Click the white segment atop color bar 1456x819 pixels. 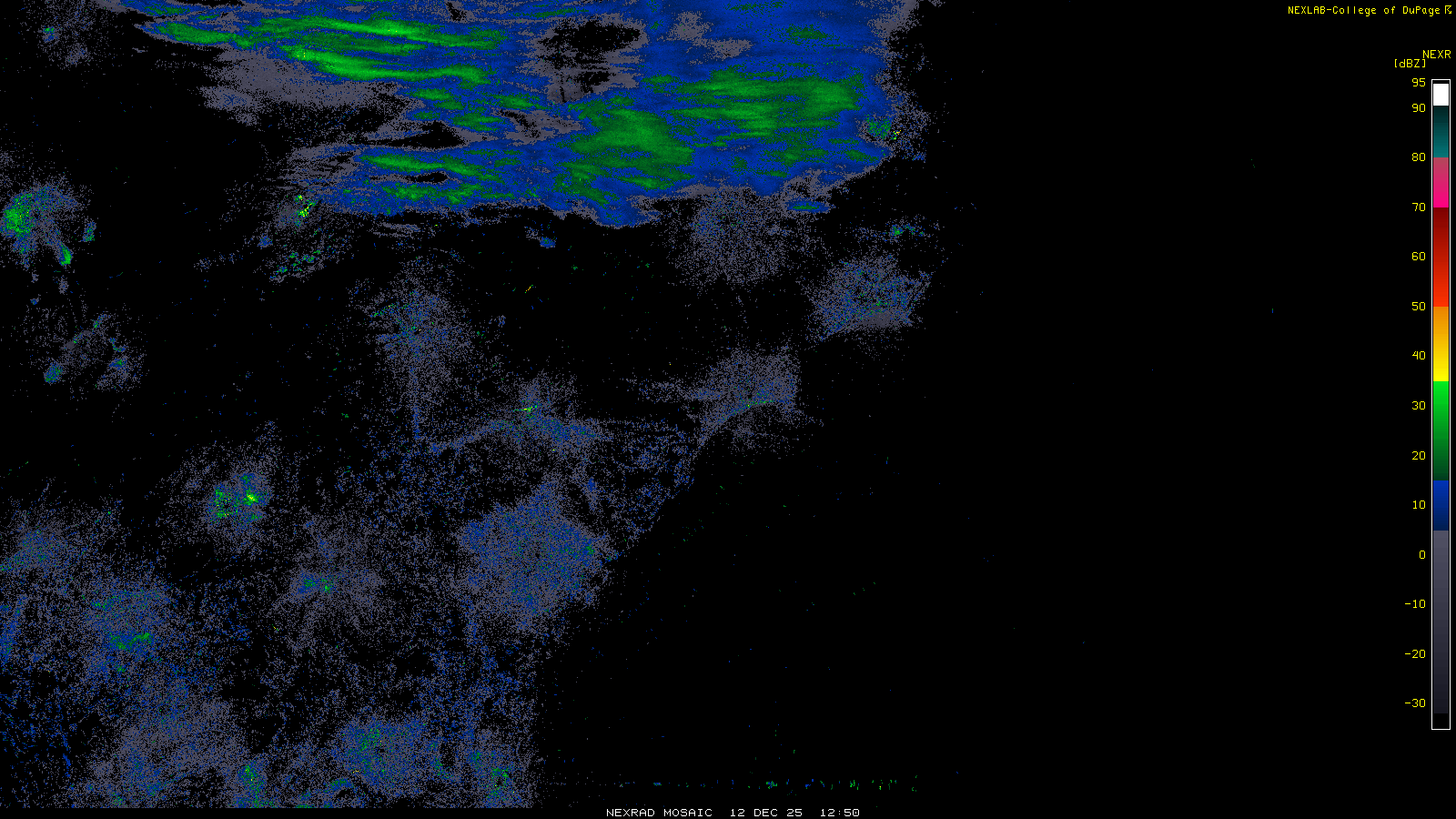coord(1441,95)
